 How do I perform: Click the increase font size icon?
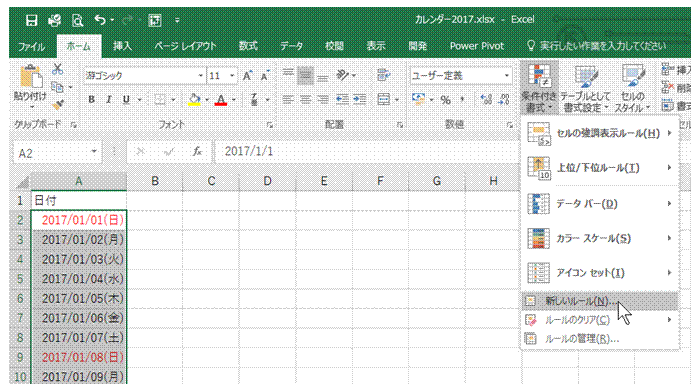pos(248,76)
